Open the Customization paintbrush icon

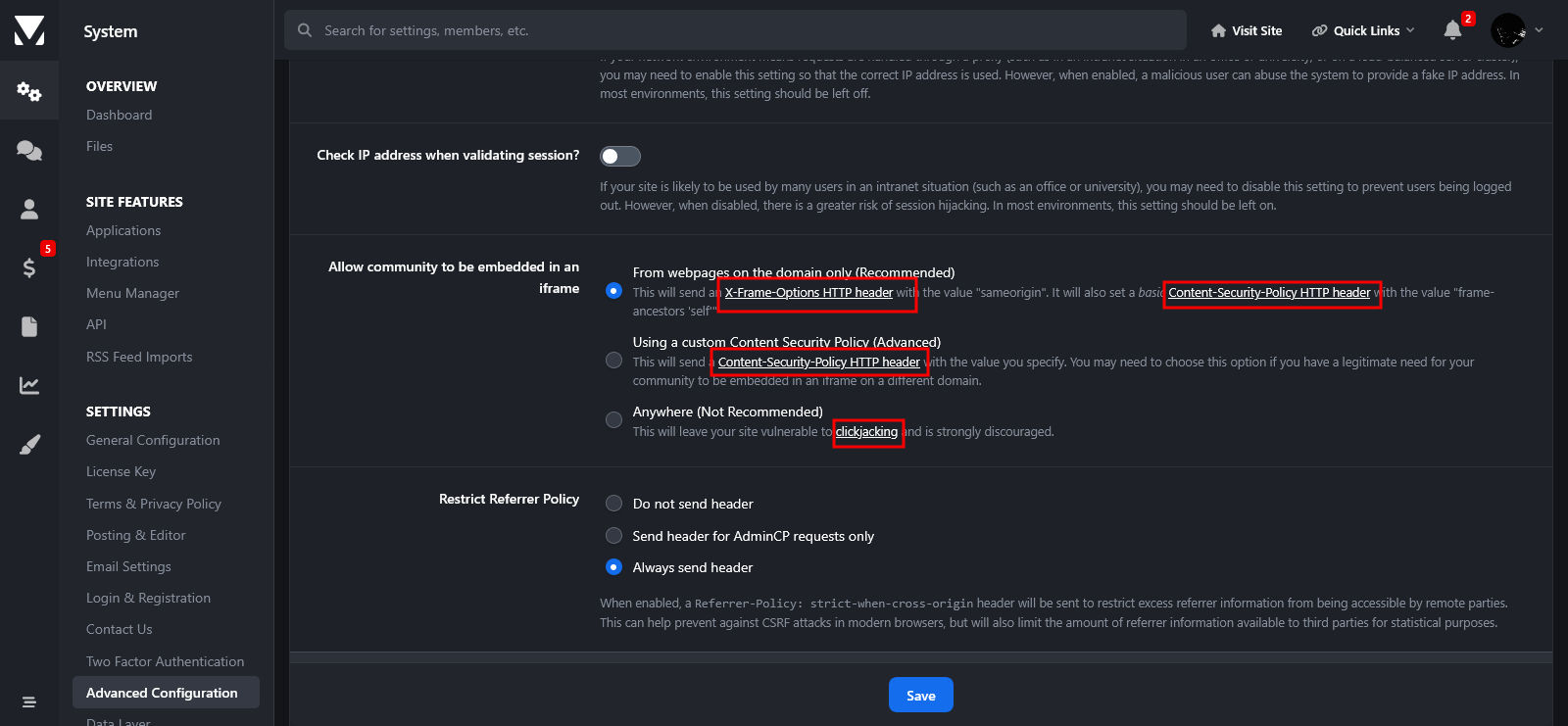[29, 446]
